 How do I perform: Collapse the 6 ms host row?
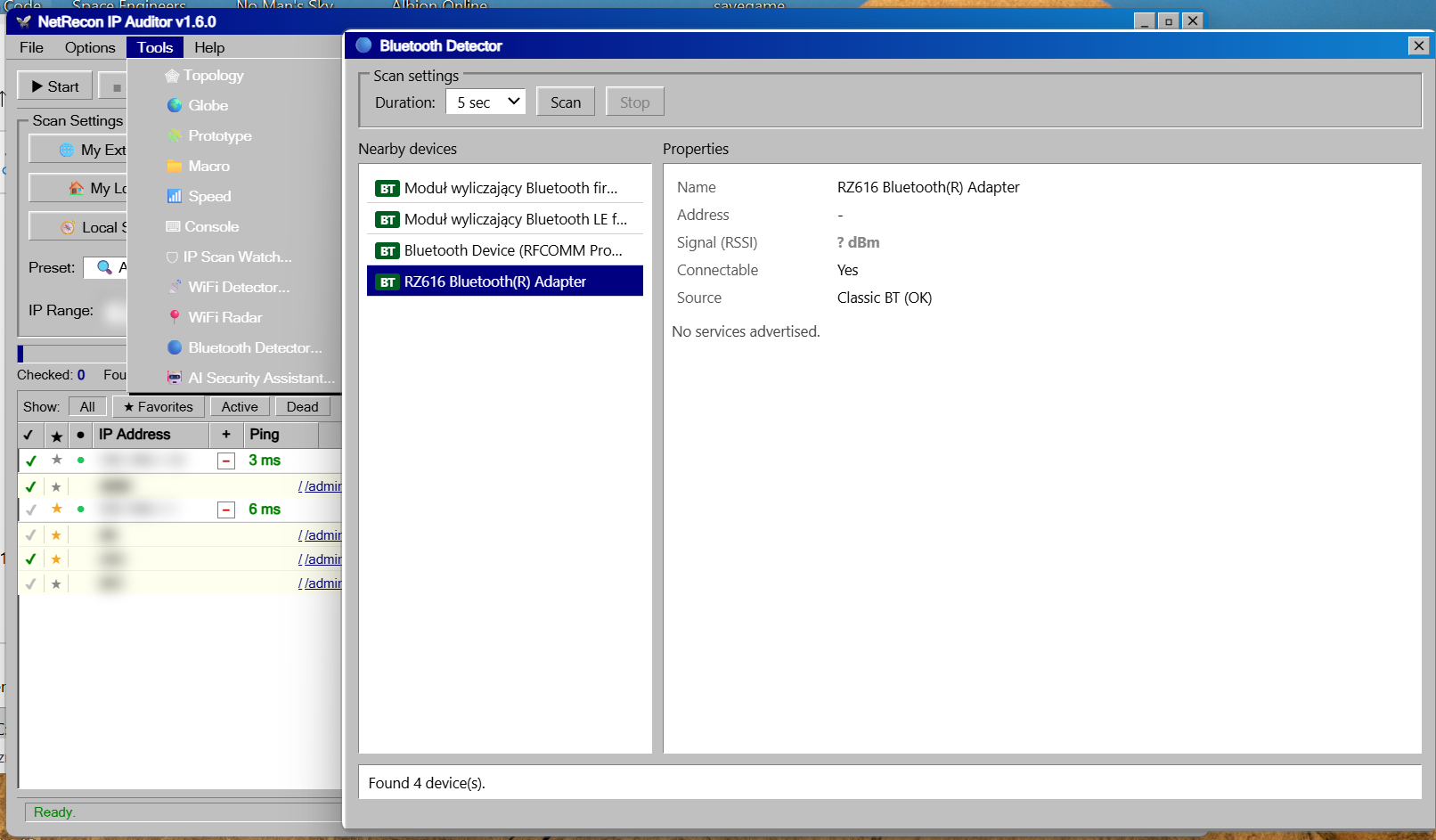[226, 510]
